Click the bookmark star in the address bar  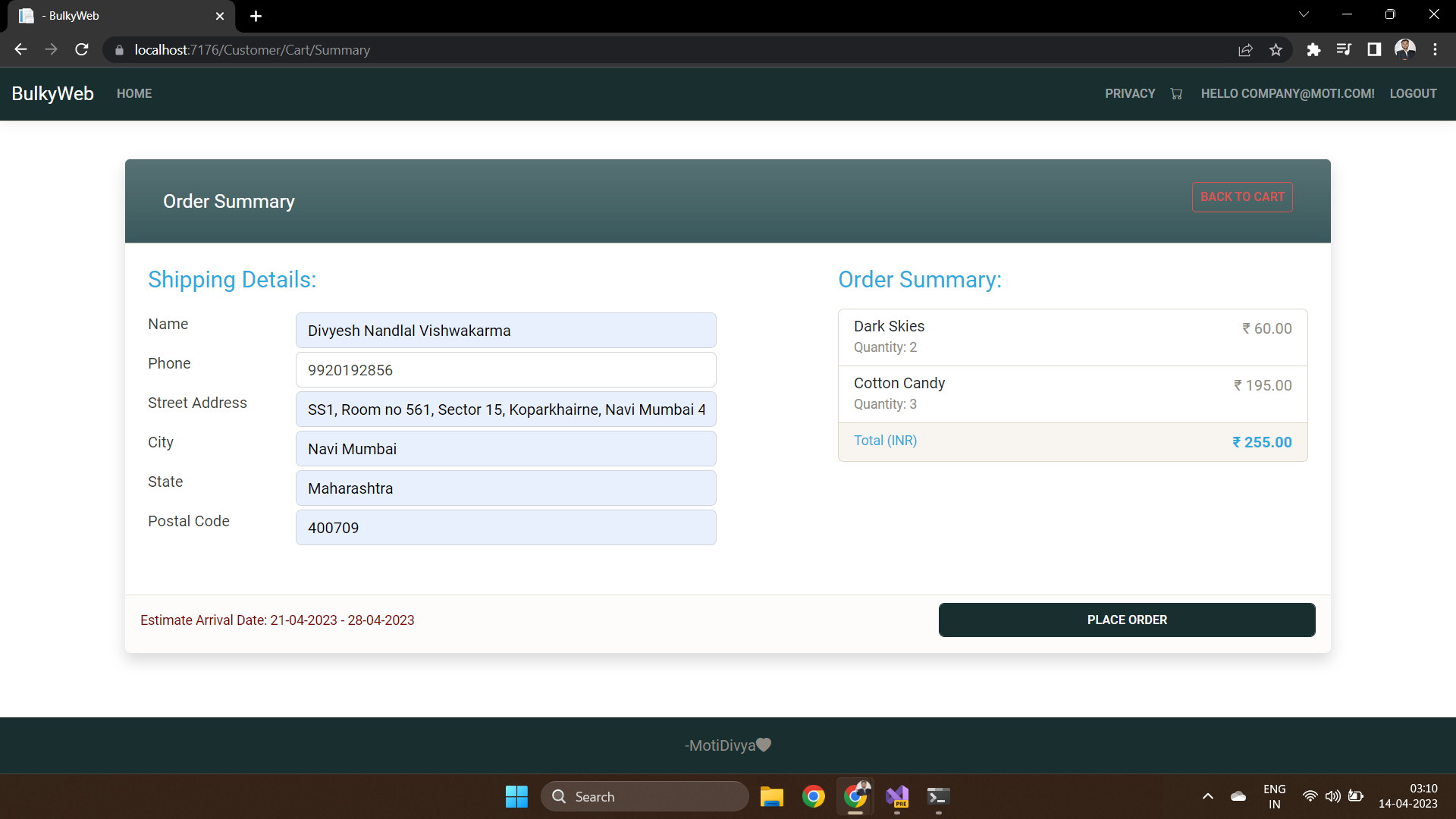click(1276, 49)
